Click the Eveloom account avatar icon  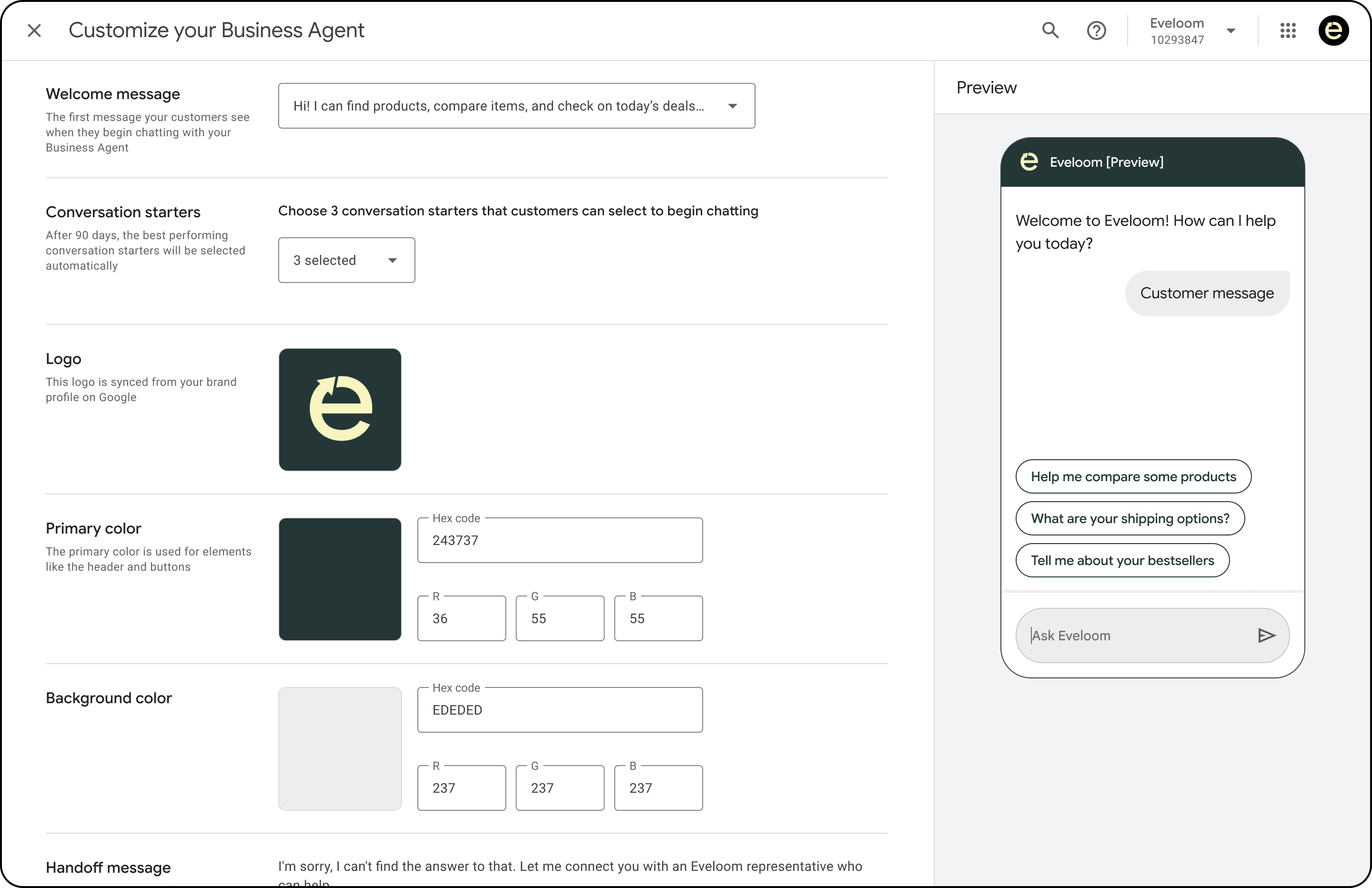(x=1334, y=30)
